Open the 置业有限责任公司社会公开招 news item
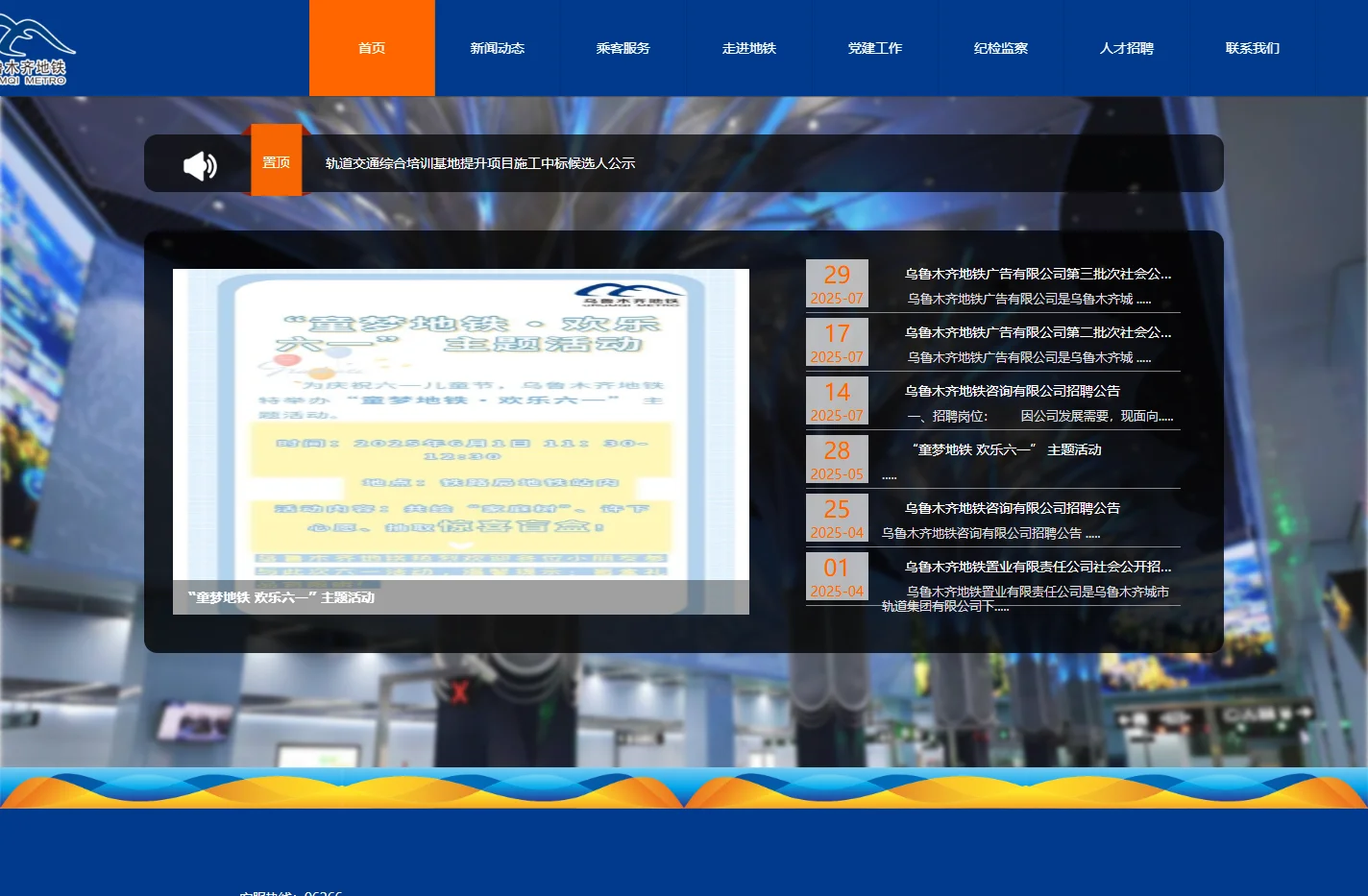 (x=1038, y=567)
